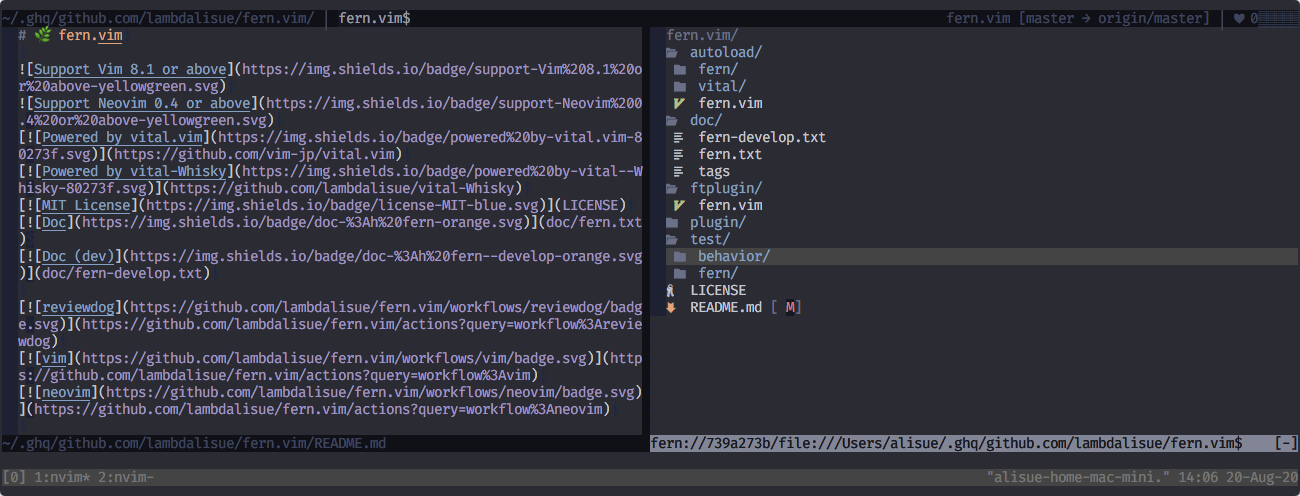Viewport: 1300px width, 496px height.
Task: Click the 'neovim' badge link text
Action: [66, 392]
